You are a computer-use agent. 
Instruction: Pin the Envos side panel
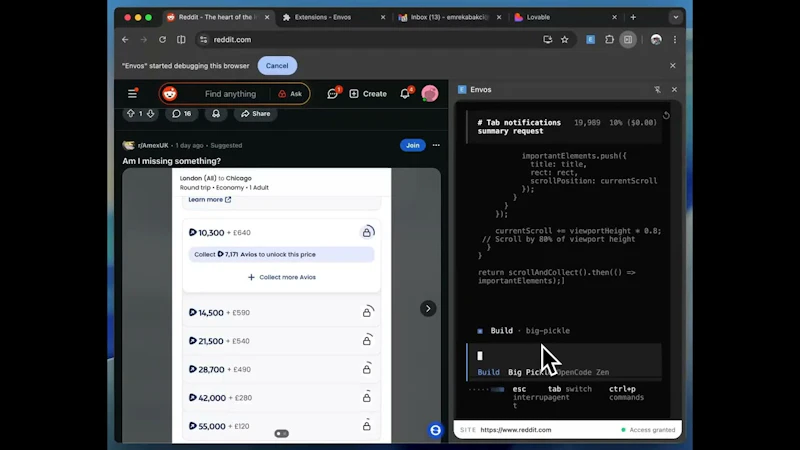[x=657, y=89]
